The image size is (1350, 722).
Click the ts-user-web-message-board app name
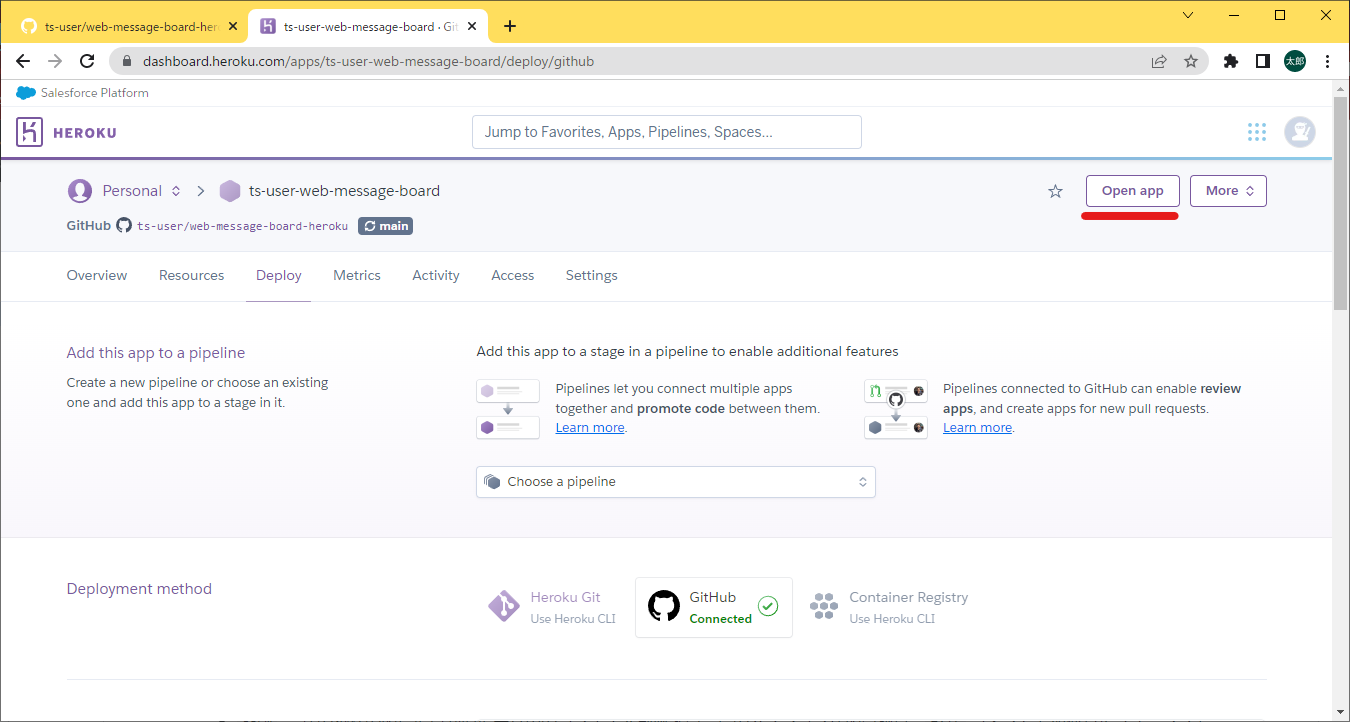pos(344,191)
